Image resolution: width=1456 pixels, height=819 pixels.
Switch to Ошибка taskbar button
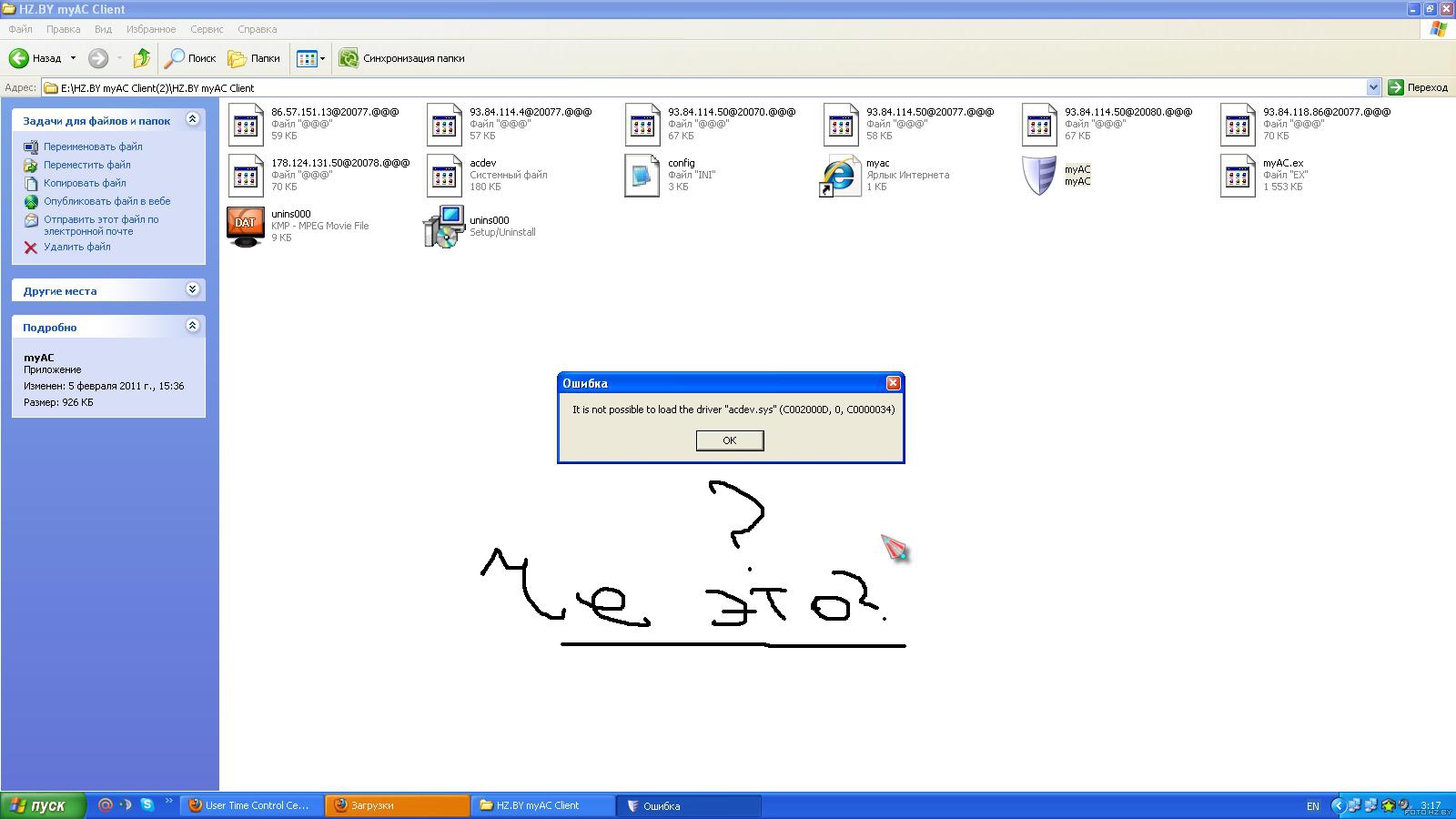coord(689,805)
